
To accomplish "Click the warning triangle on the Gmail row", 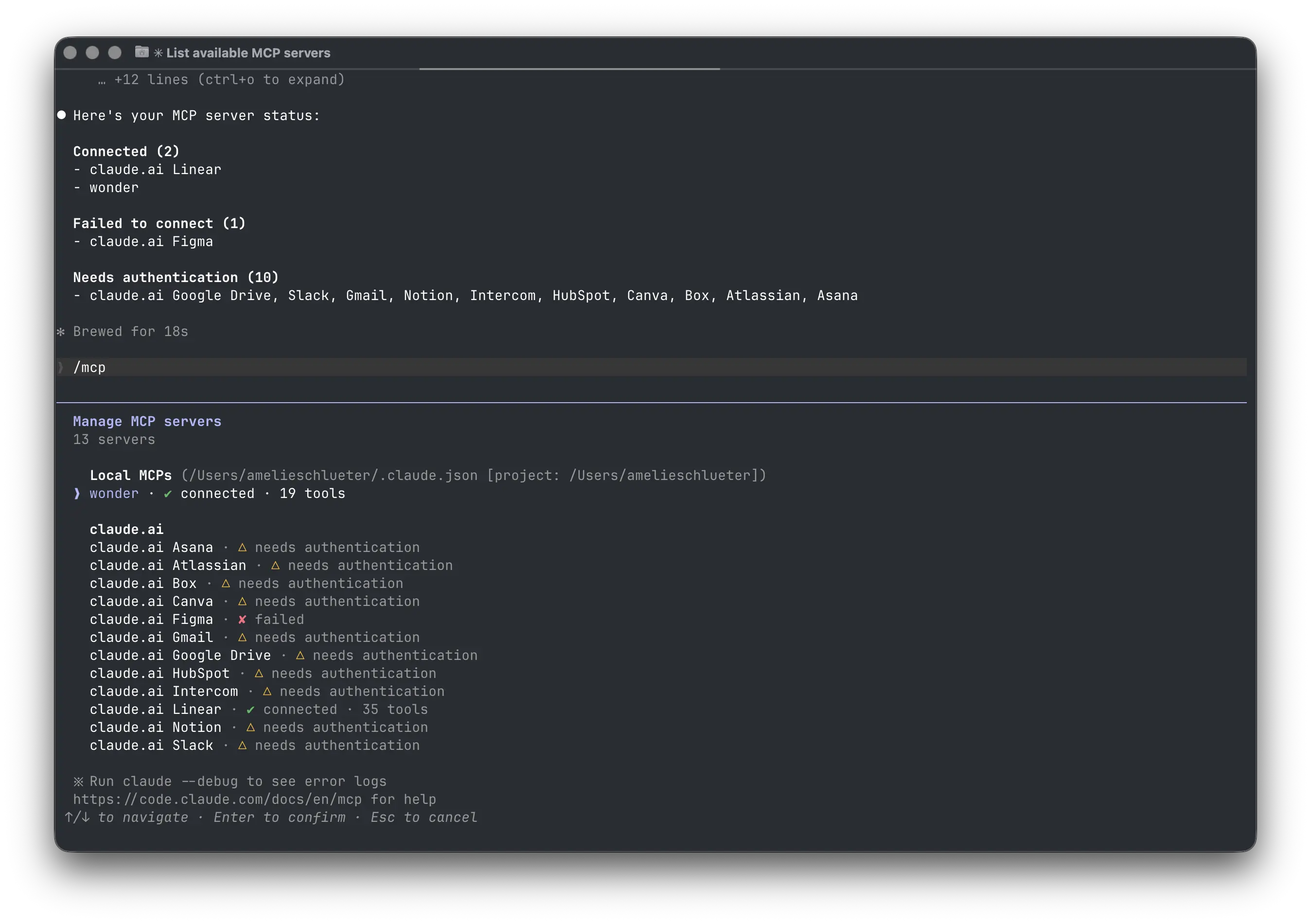I will [242, 638].
